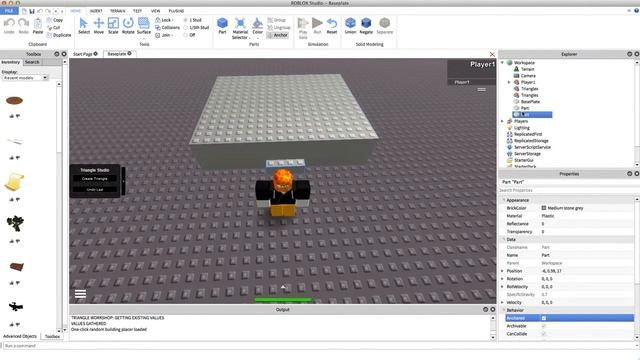The height and width of the screenshot is (360, 640).
Task: Click the Play Solo simulation button
Action: 303,29
